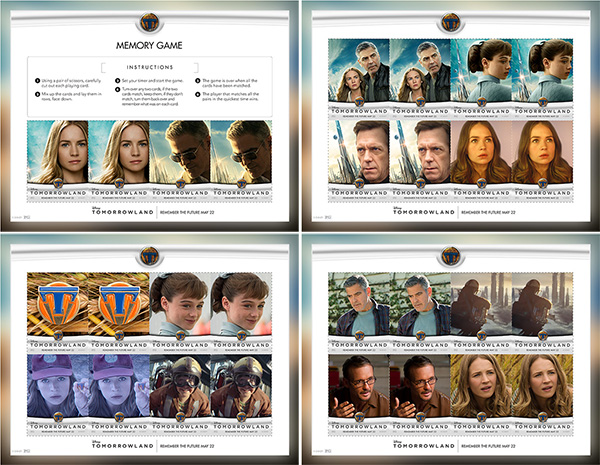Click the step 2 number bullet
This screenshot has height=465, width=600.
38,94
